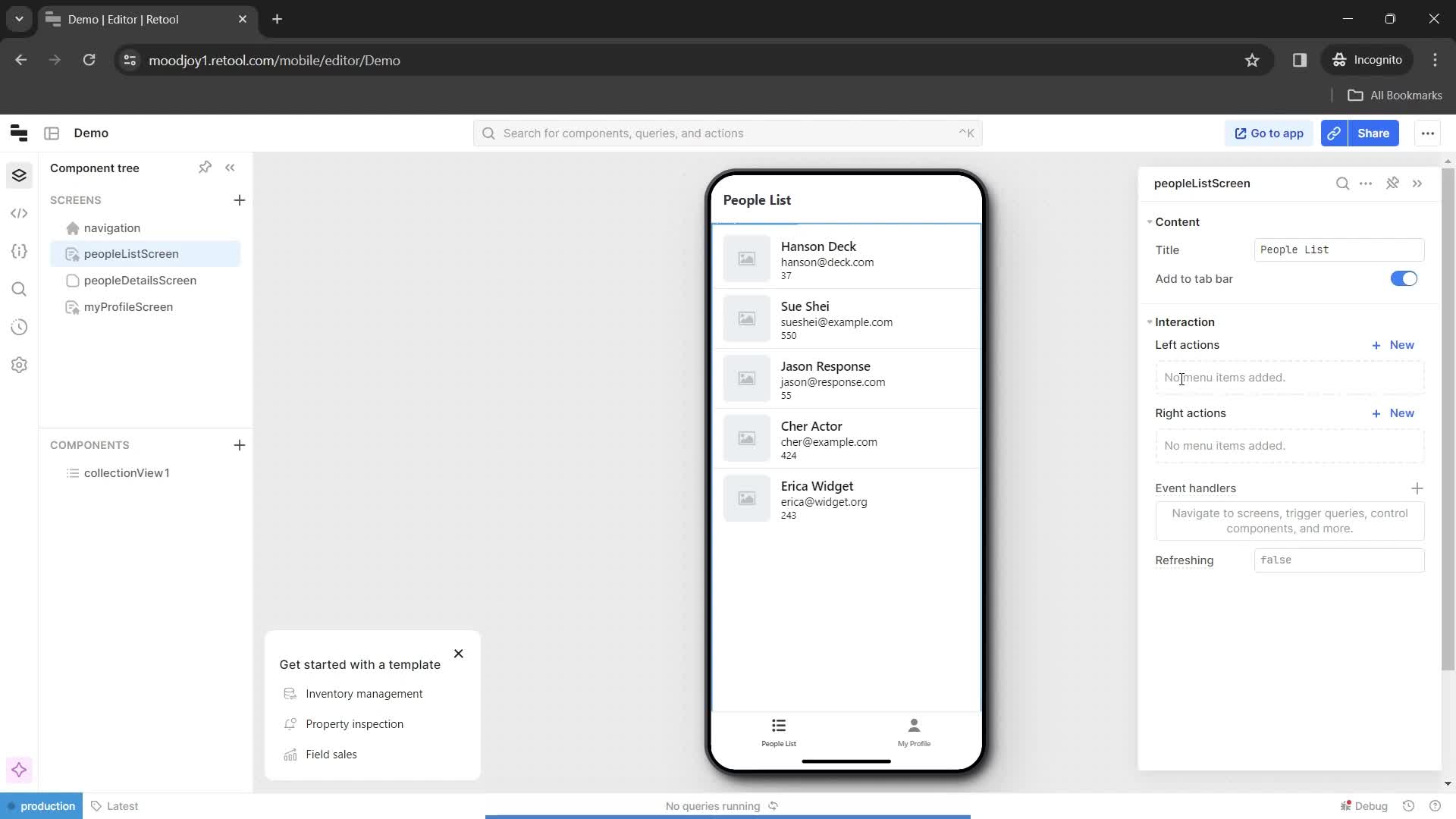Click the share icon button top right
1456x819 pixels.
[x=1335, y=133]
